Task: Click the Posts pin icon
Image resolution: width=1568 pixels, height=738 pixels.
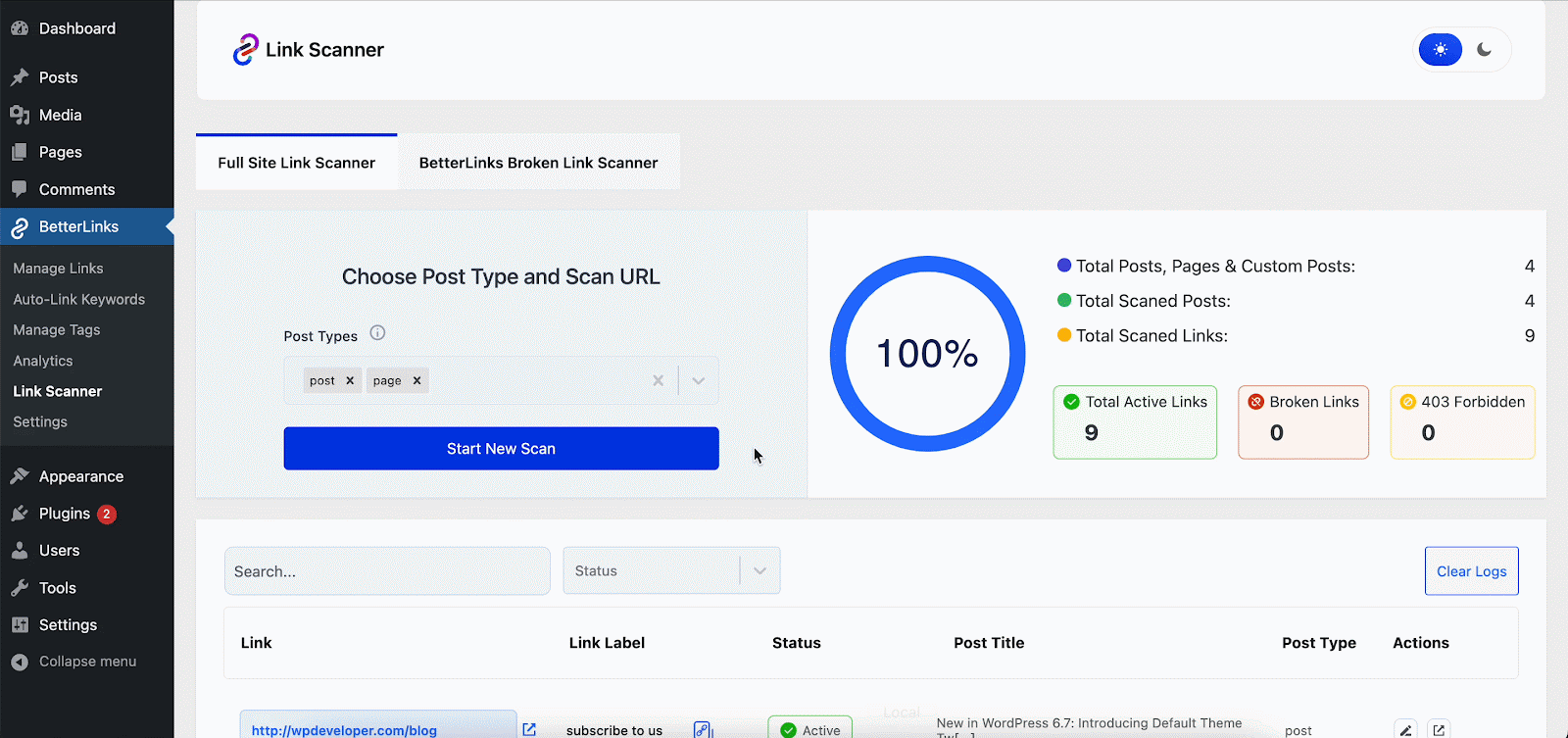Action: pyautogui.click(x=20, y=77)
